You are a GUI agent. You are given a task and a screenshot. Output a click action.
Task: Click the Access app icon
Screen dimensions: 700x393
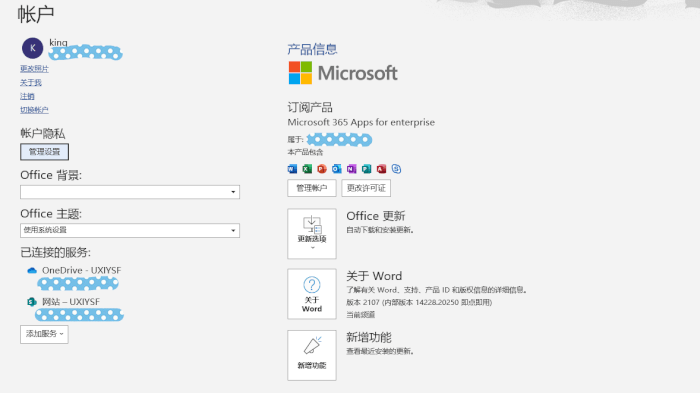point(381,169)
